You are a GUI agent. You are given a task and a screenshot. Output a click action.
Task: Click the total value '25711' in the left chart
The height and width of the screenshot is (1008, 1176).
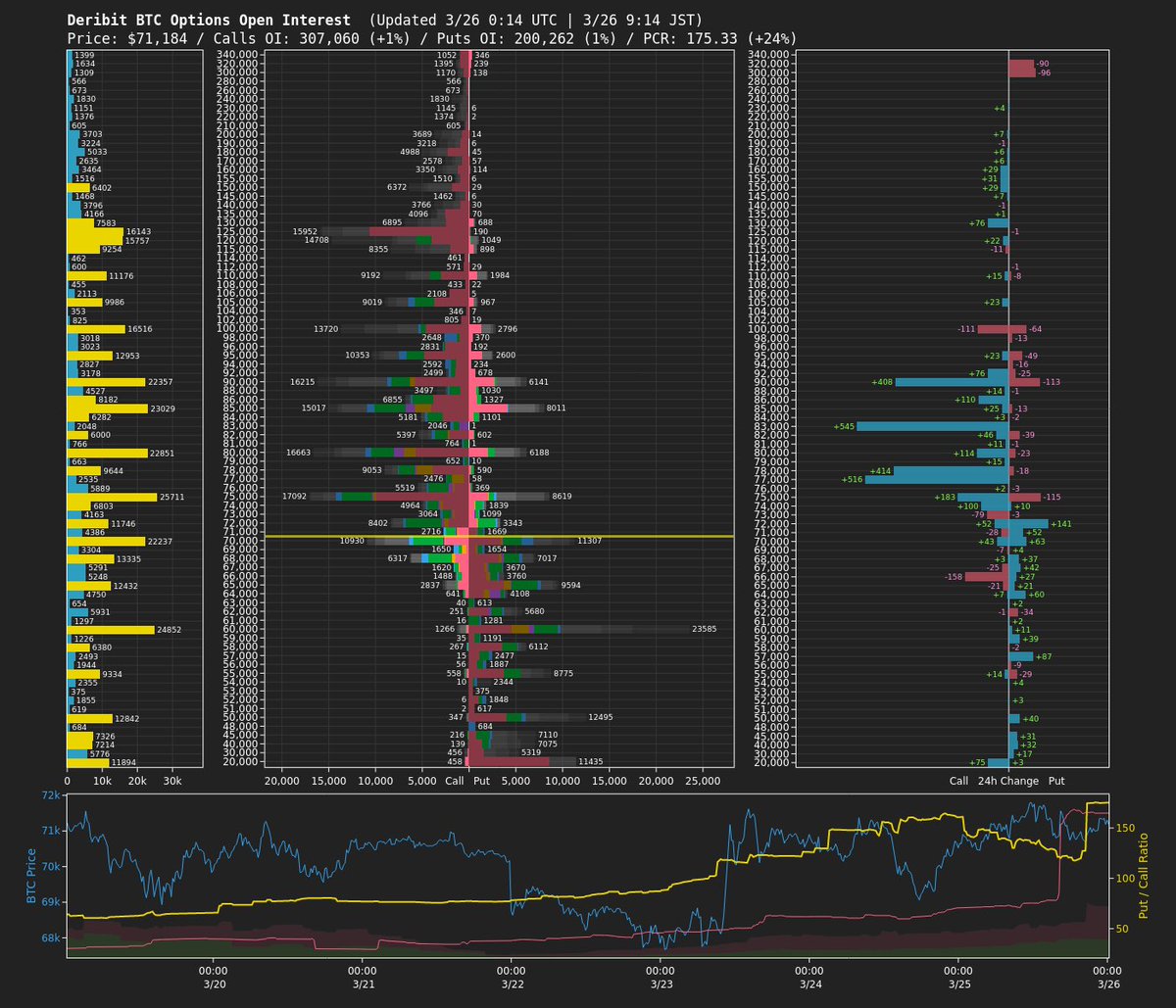click(172, 498)
